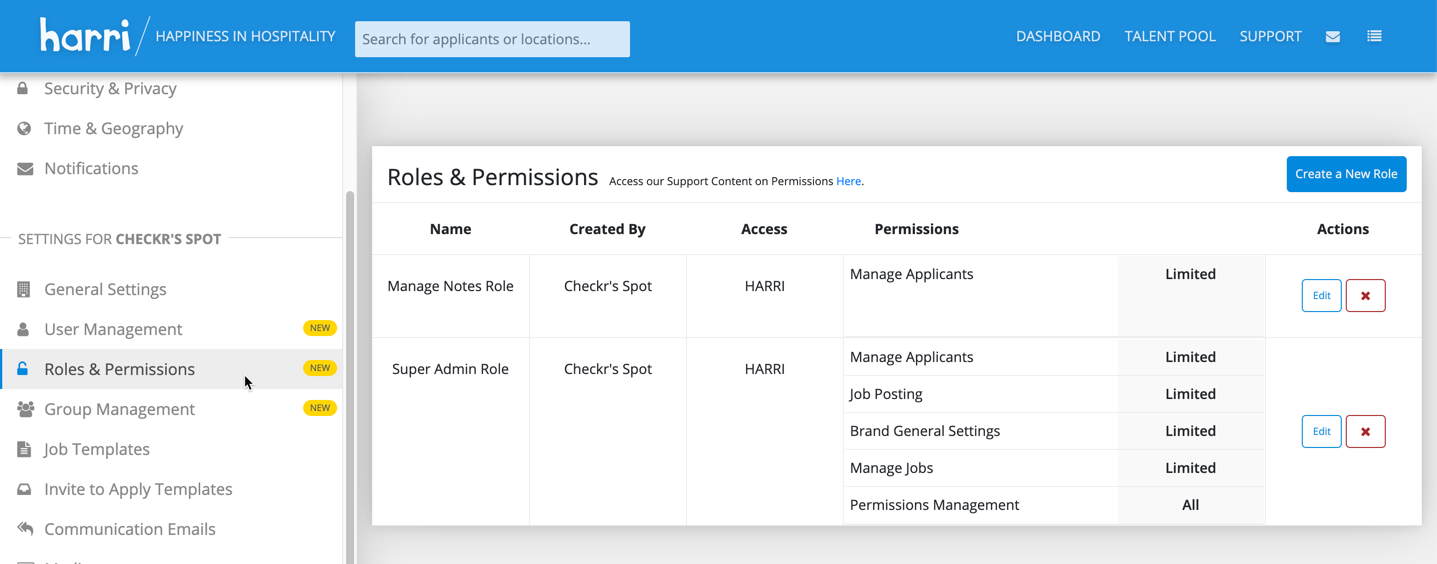This screenshot has width=1437, height=564.
Task: Open the mail envelope icon in header
Action: click(1333, 37)
